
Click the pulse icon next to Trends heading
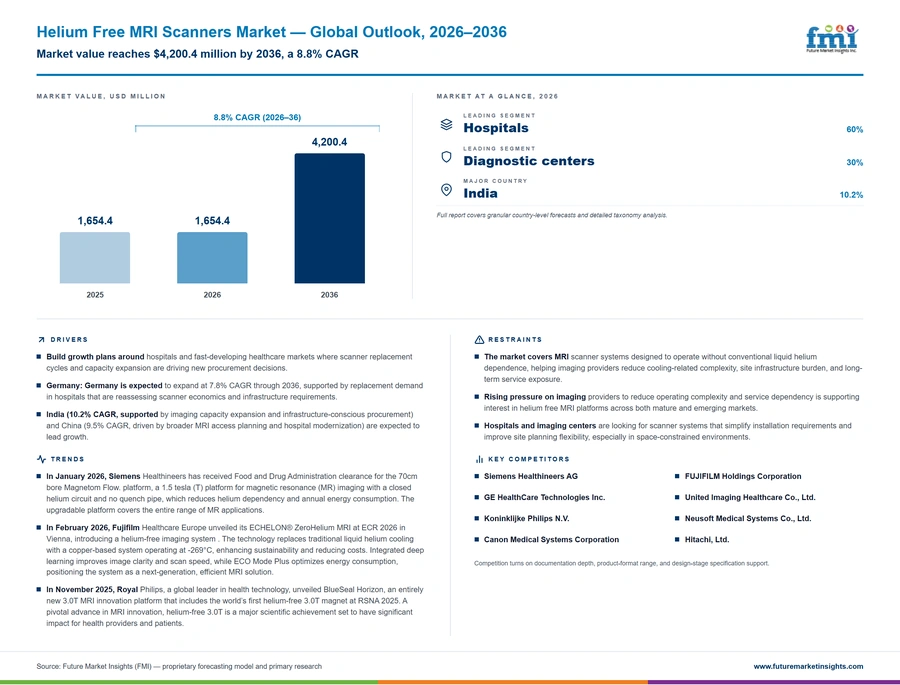(41, 459)
